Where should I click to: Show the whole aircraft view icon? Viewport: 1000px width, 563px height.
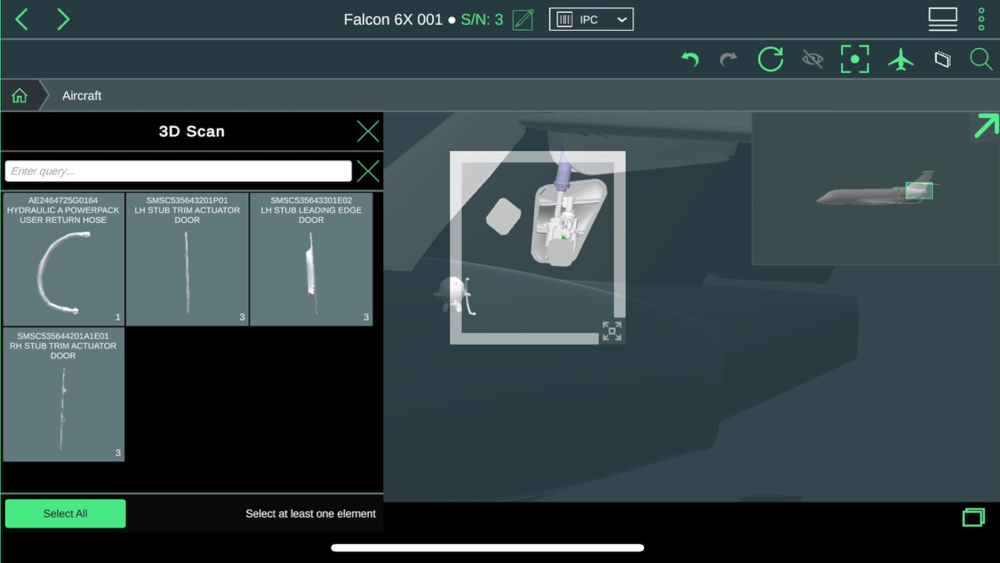click(x=901, y=59)
